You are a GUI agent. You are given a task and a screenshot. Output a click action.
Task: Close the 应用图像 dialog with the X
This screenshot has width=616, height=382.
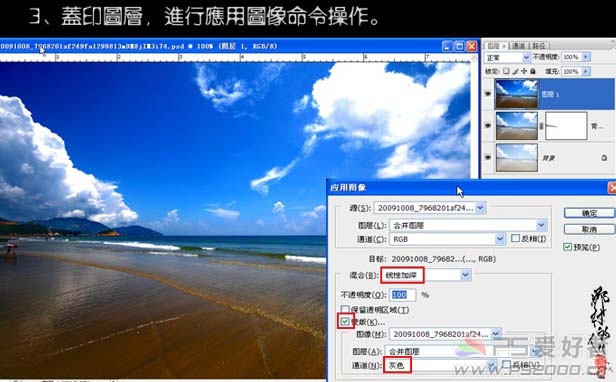(612, 188)
